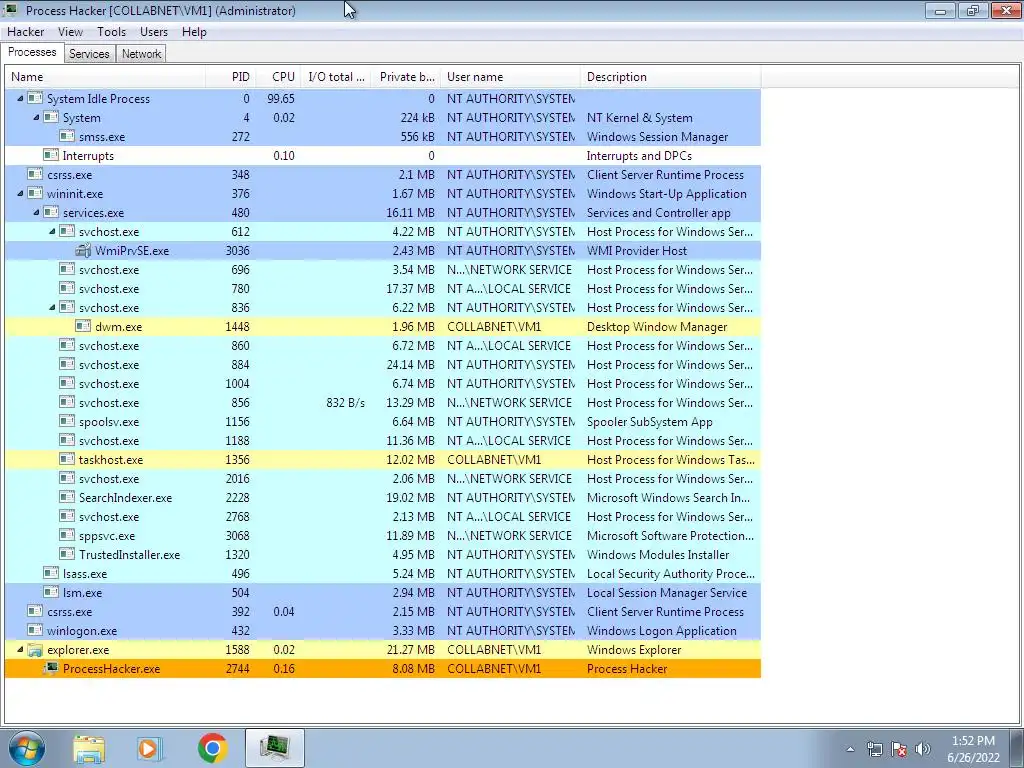Collapse the services.exe tree node

tap(36, 212)
